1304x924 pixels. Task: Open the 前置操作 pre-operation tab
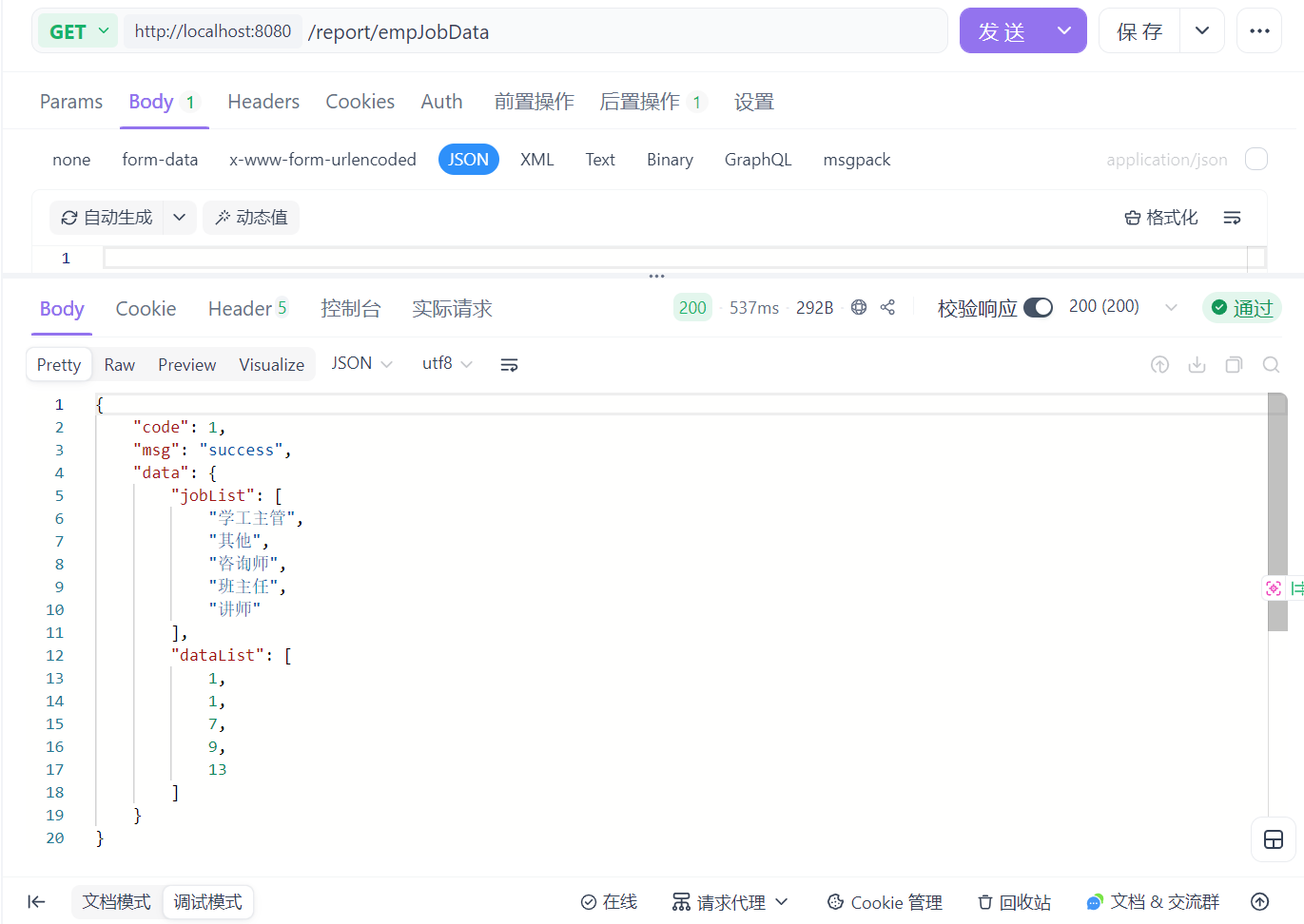tap(534, 102)
